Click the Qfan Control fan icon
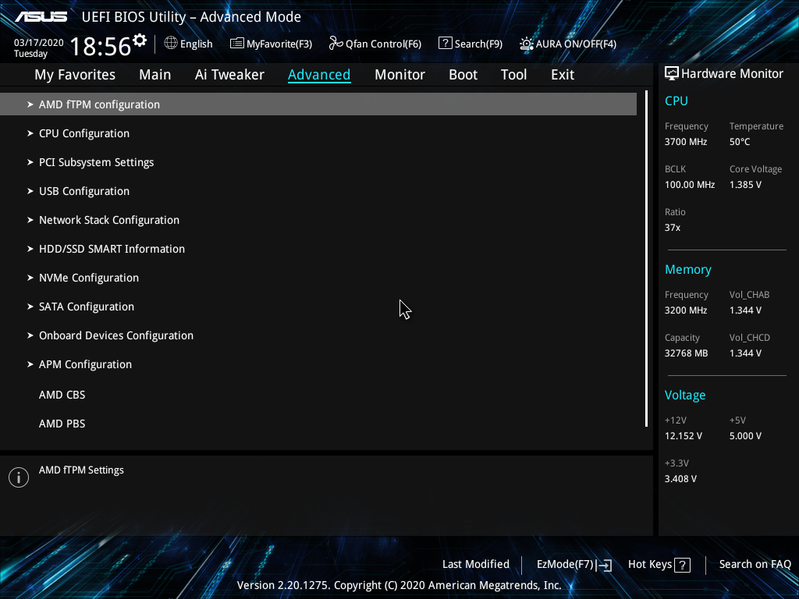The image size is (799, 599). point(336,43)
